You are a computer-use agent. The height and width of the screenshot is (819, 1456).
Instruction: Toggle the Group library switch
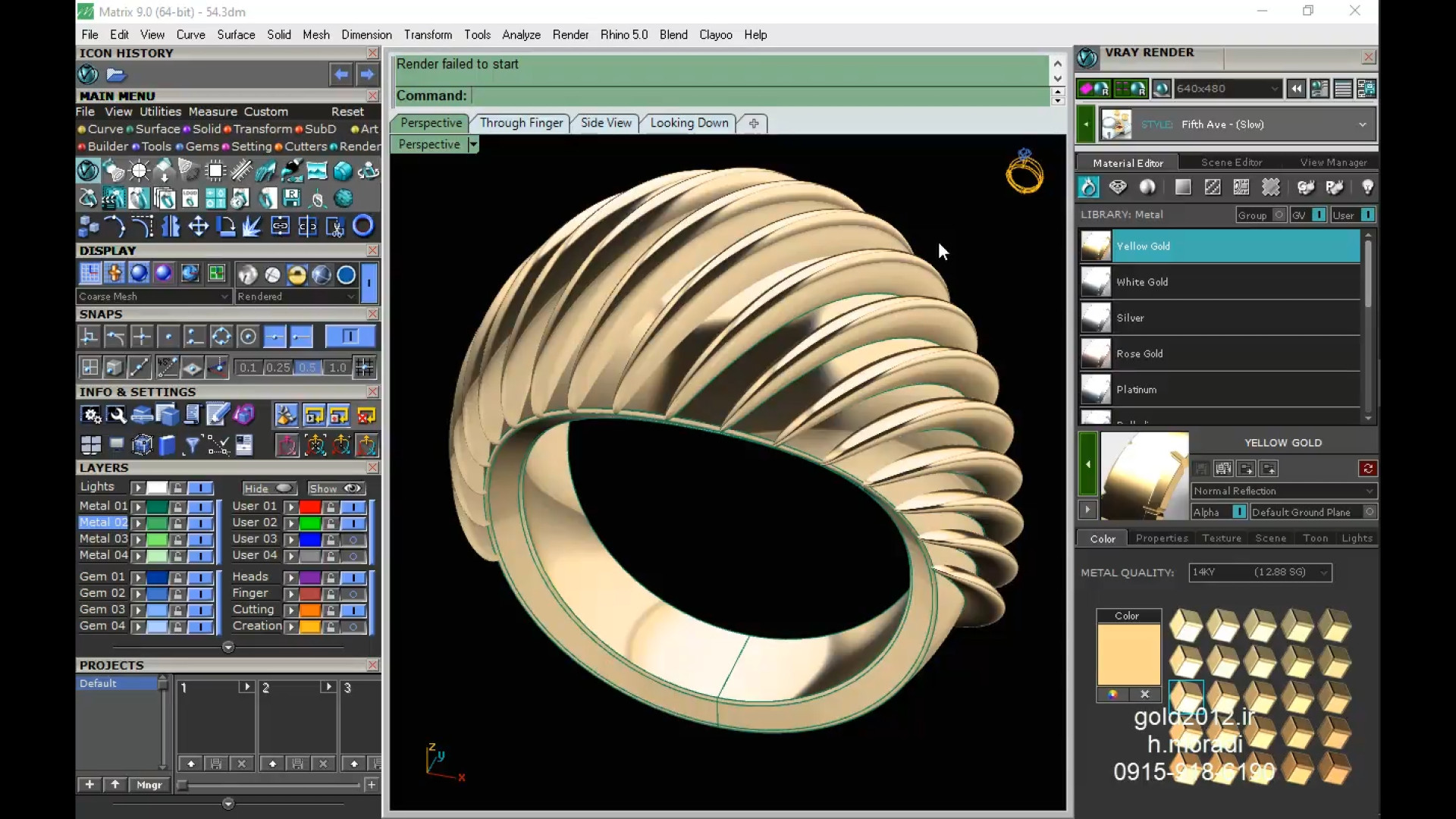pyautogui.click(x=1279, y=215)
